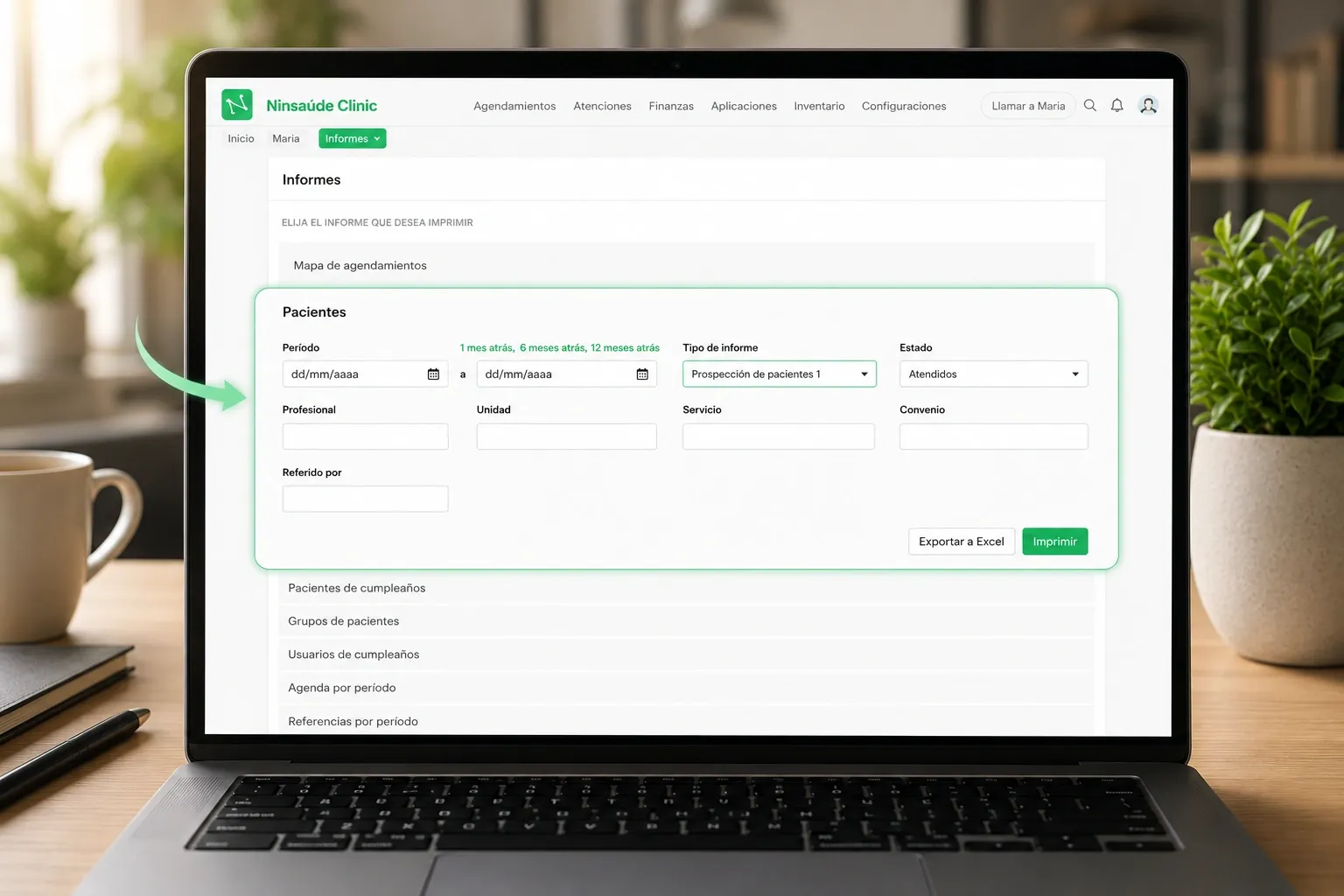This screenshot has width=1344, height=896.
Task: Focus the period end date field
Action: point(566,374)
